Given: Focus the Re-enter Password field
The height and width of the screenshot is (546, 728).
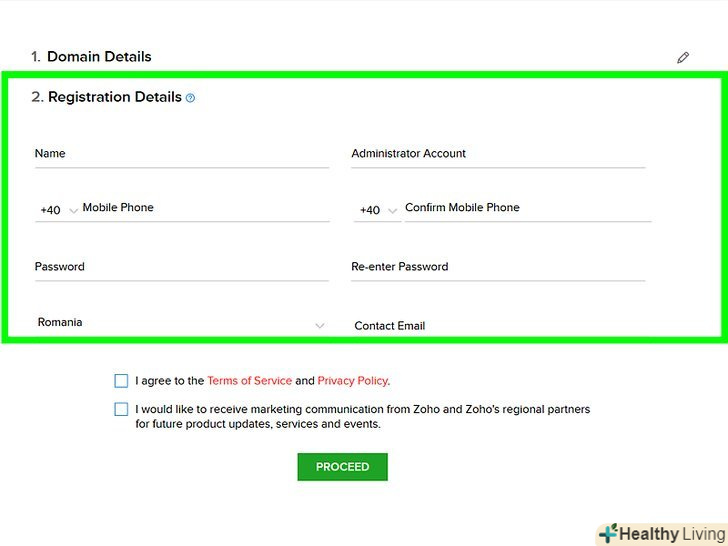Looking at the screenshot, I should tap(497, 267).
